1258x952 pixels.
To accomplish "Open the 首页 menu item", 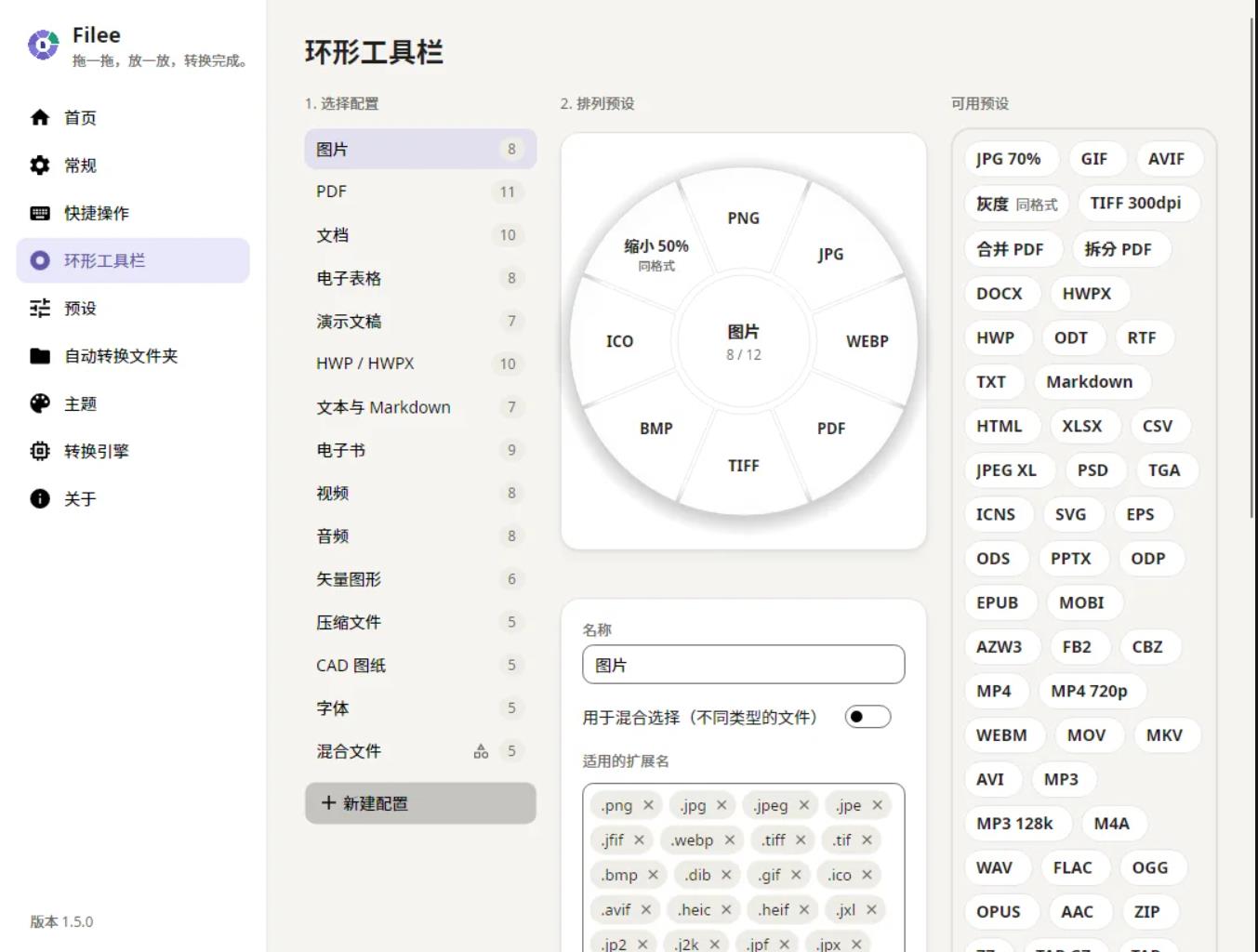I will 133,118.
